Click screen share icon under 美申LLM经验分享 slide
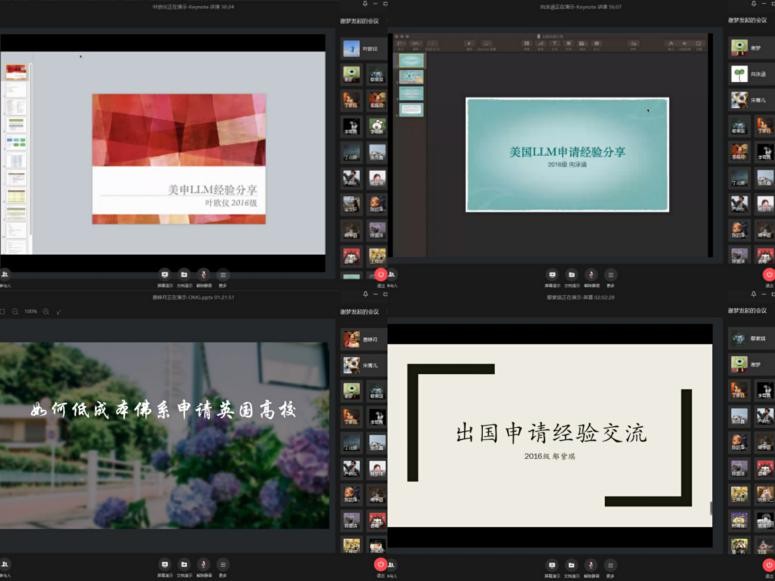Screen dimensions: 775x581 coord(164,273)
